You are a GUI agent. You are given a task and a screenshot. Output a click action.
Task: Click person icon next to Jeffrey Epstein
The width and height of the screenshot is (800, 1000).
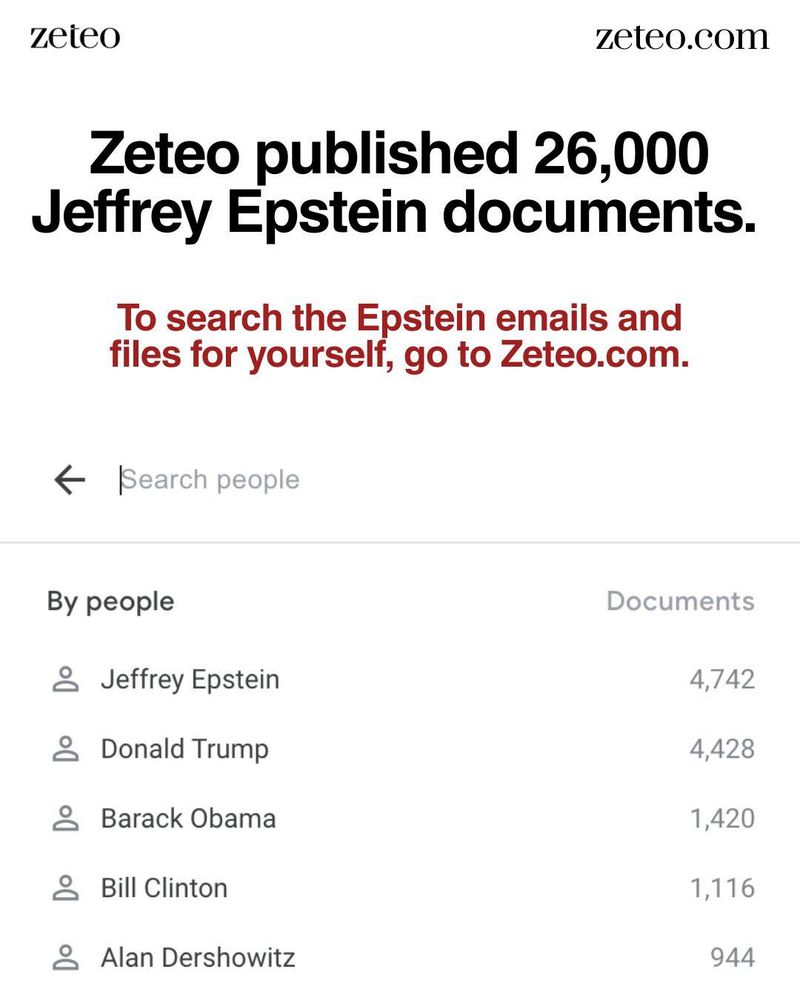click(x=65, y=679)
